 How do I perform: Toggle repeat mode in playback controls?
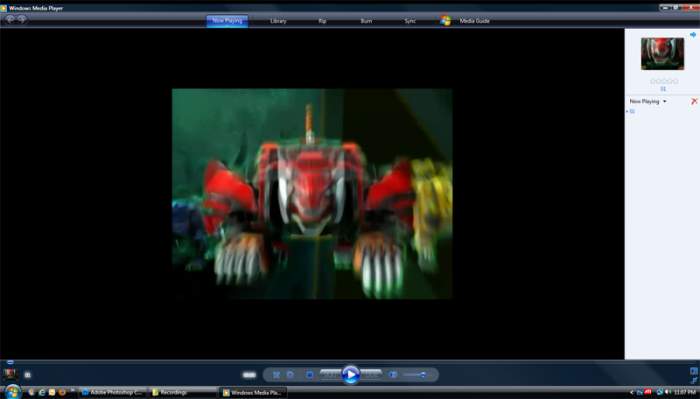point(290,375)
